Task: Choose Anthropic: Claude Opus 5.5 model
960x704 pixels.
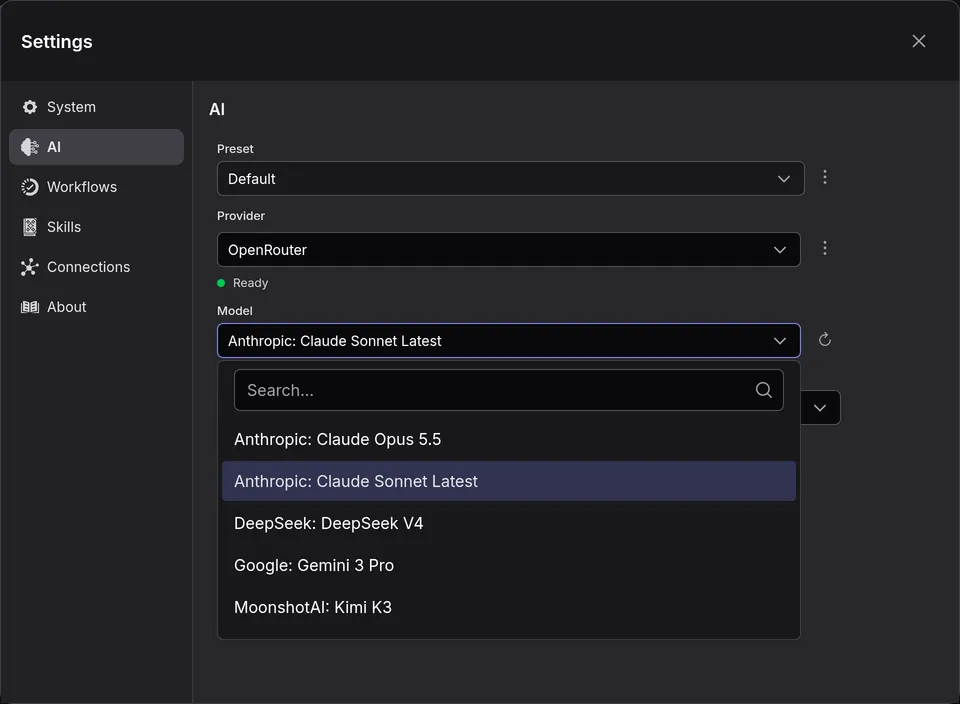Action: pos(509,440)
